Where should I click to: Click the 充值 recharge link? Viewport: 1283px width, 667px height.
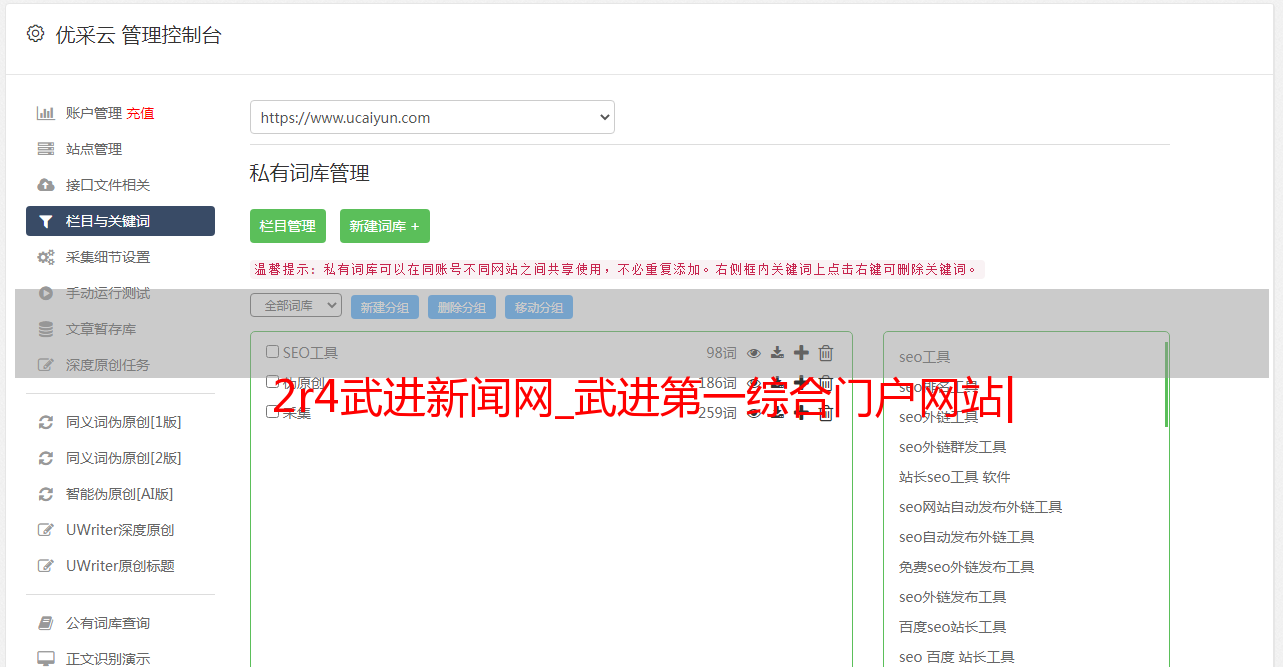point(140,113)
